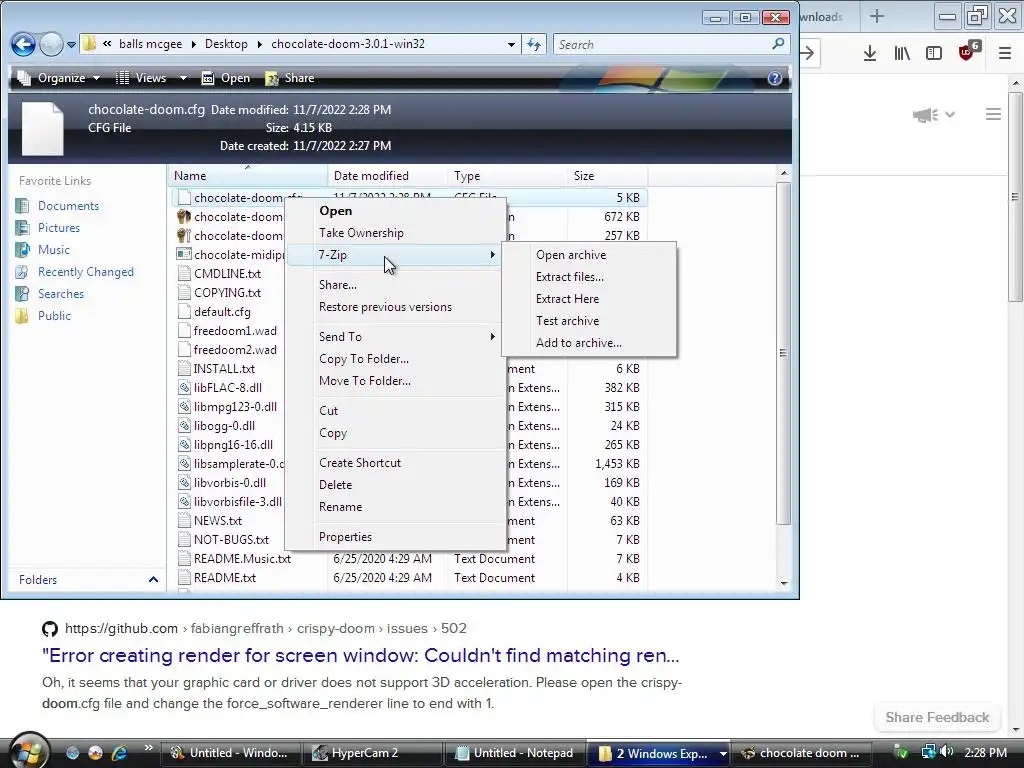
Task: Select the CMDLINE.txt file
Action: [x=227, y=274]
